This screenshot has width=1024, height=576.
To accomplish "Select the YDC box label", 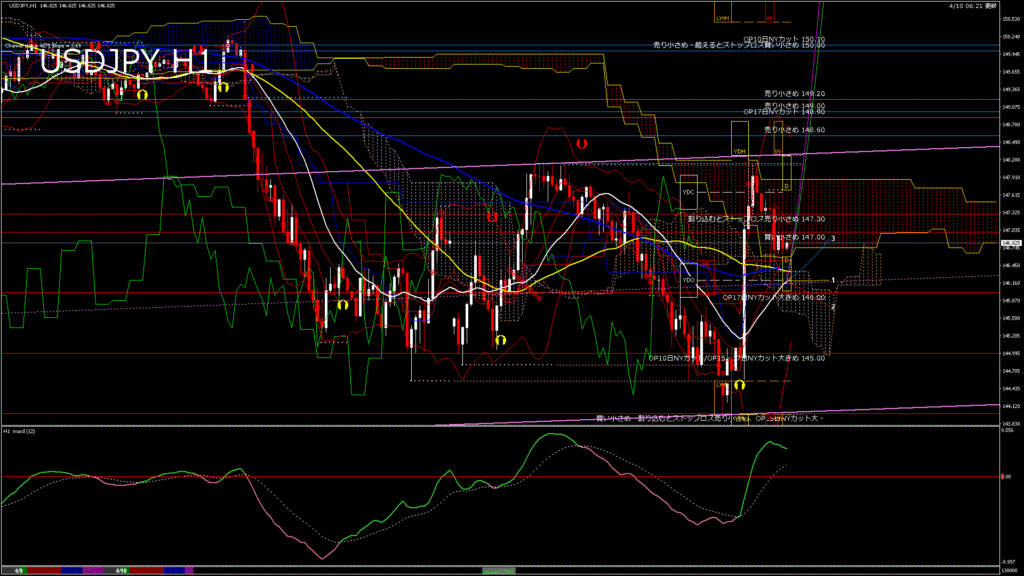I will point(688,190).
